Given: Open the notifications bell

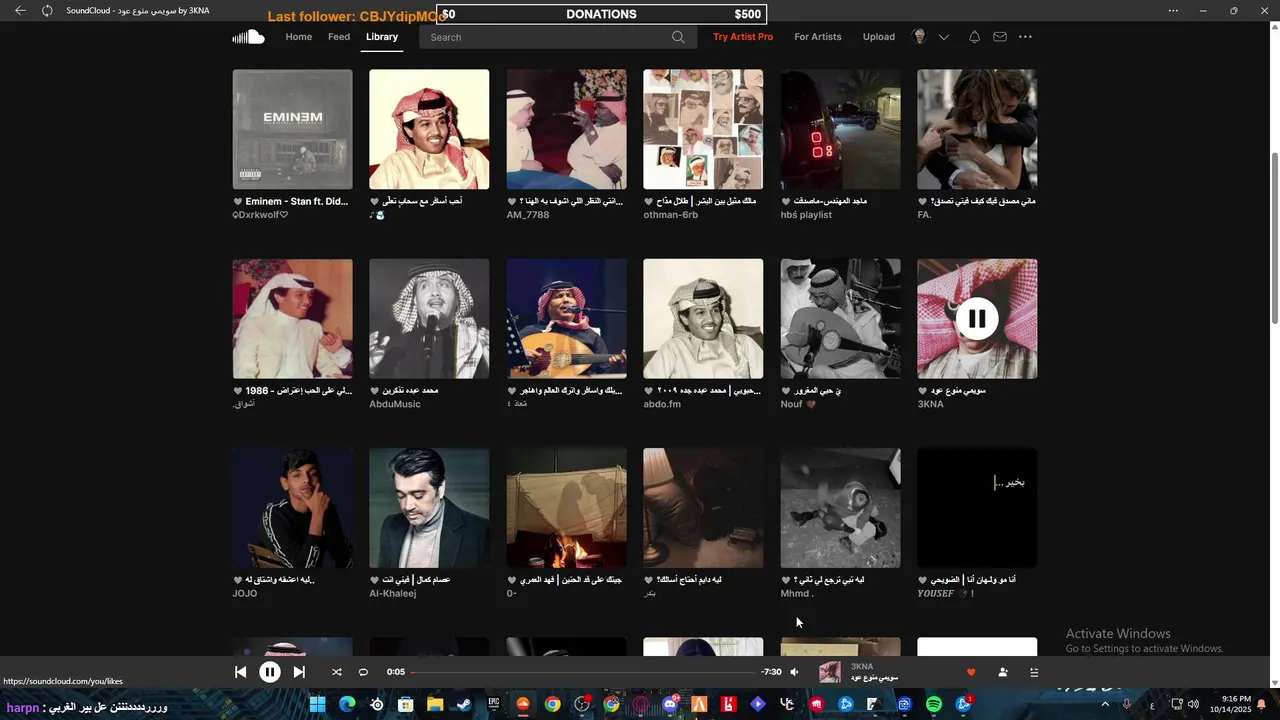Looking at the screenshot, I should point(974,37).
